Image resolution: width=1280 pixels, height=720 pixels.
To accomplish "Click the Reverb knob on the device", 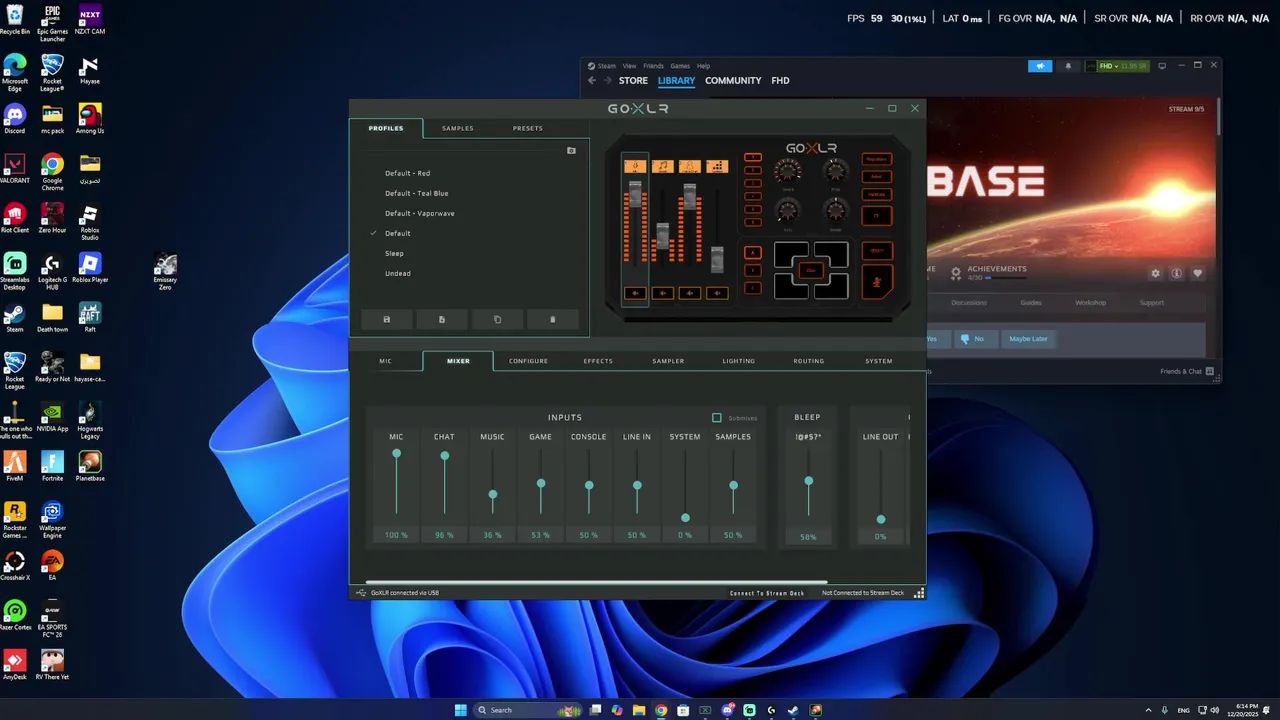I will tap(788, 170).
